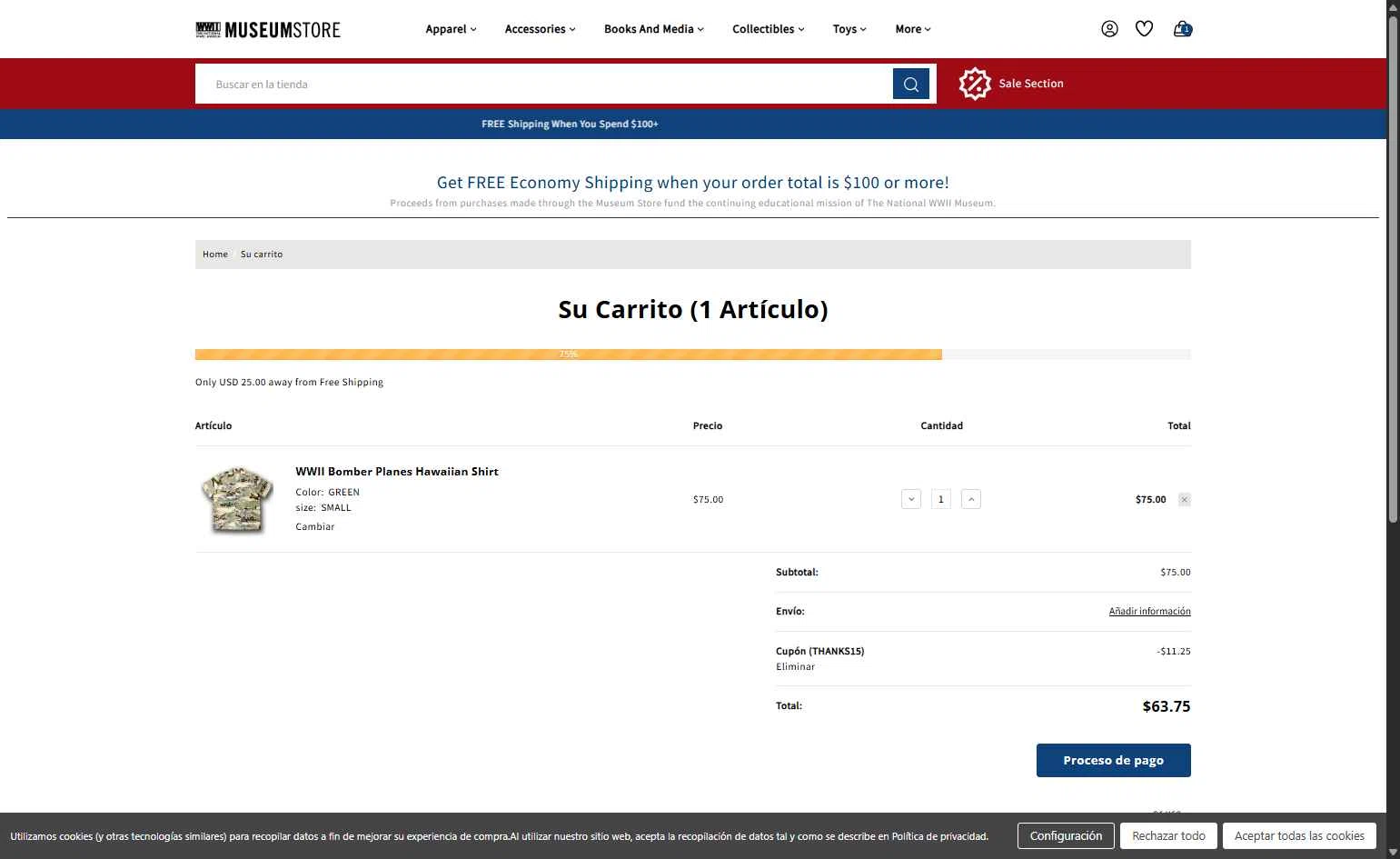
Task: Click the Proceso de pago button
Action: [x=1114, y=760]
